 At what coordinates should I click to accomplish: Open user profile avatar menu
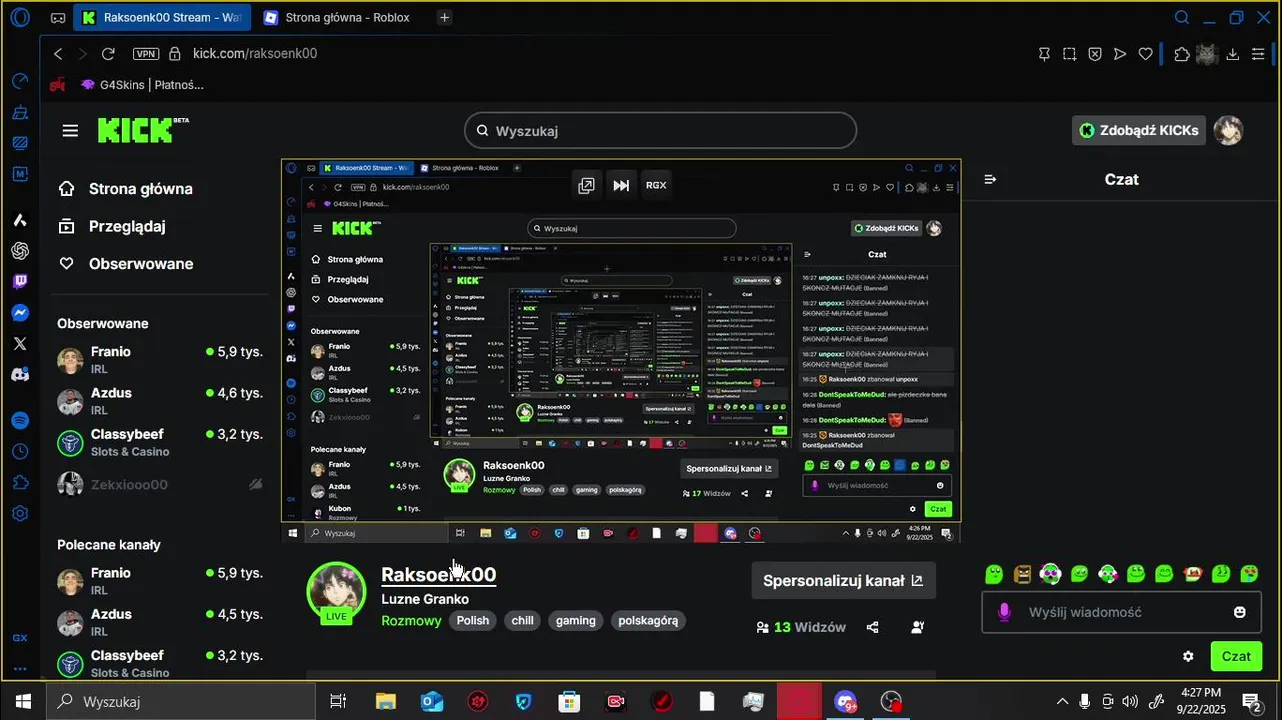click(1228, 130)
